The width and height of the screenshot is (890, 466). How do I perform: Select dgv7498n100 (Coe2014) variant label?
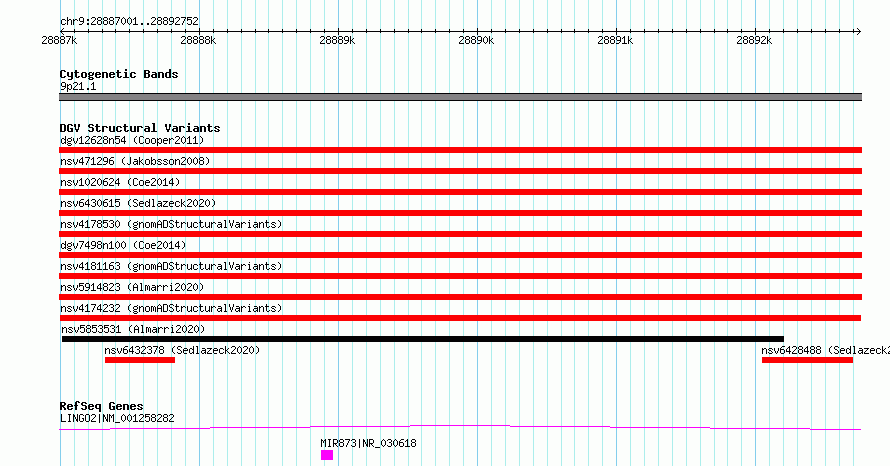pyautogui.click(x=123, y=245)
